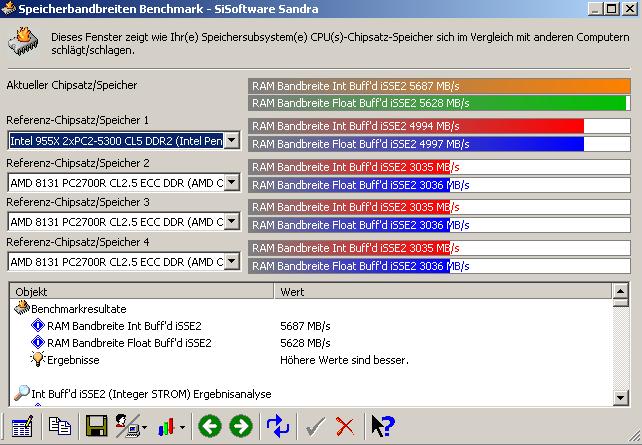Click green Float bar showing 5628 MB/s
This screenshot has width=642, height=445.
pyautogui.click(x=439, y=103)
